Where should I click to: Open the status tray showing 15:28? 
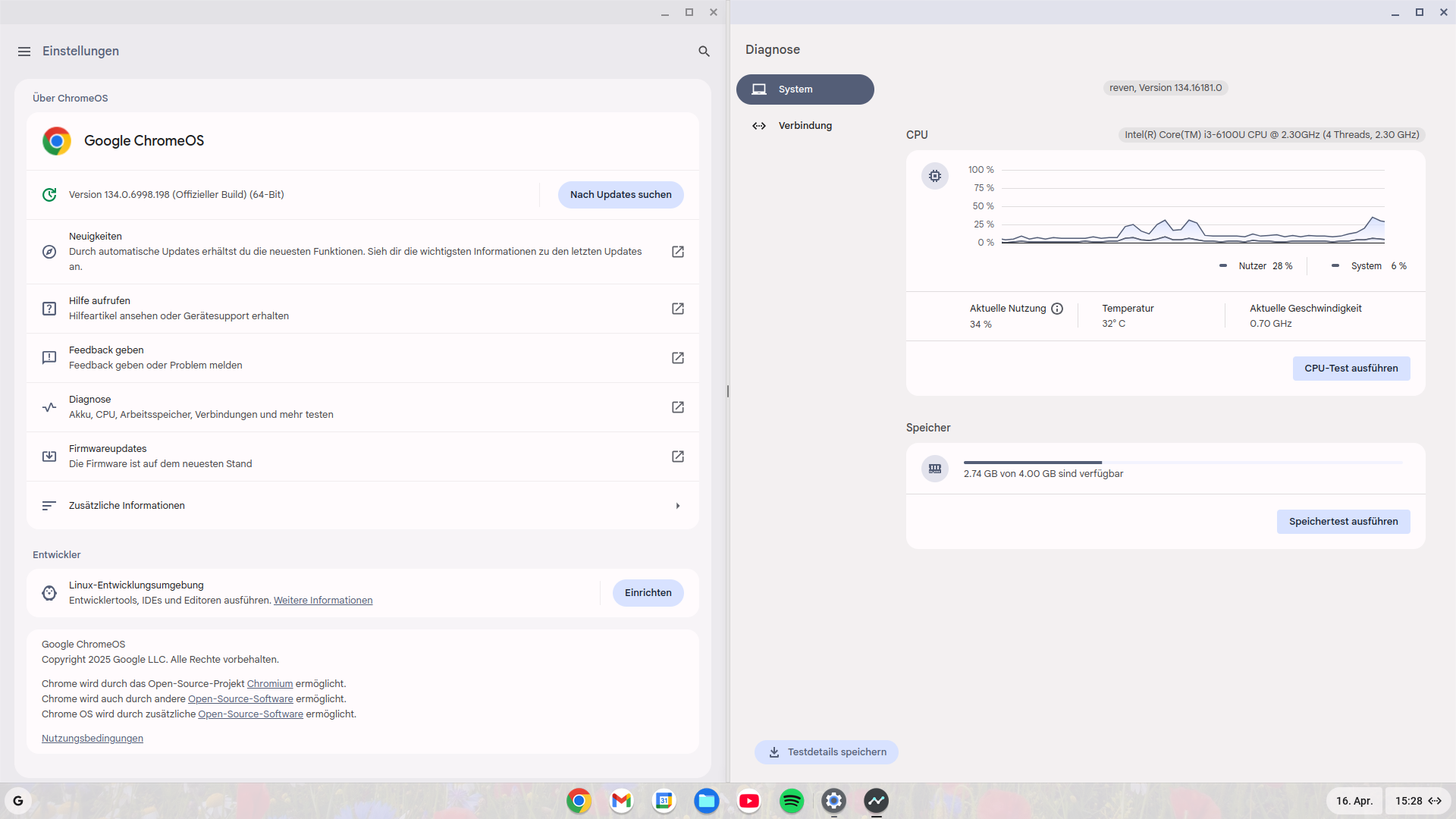click(1417, 801)
